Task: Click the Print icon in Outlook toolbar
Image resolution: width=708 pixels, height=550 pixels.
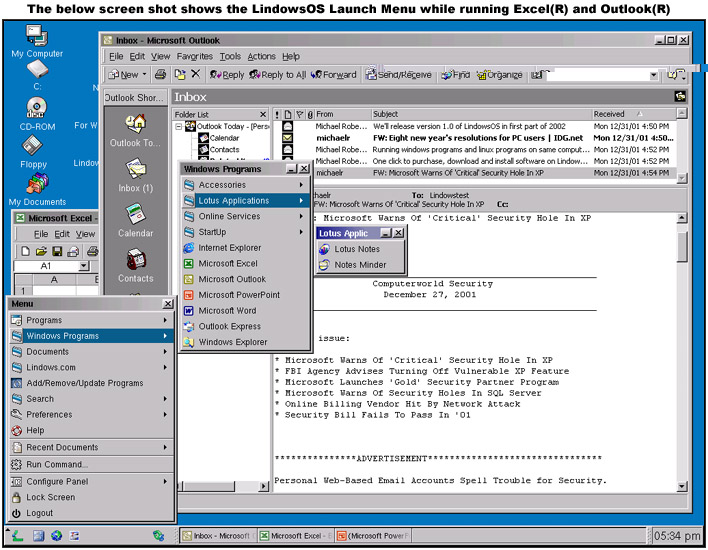Action: pyautogui.click(x=160, y=74)
